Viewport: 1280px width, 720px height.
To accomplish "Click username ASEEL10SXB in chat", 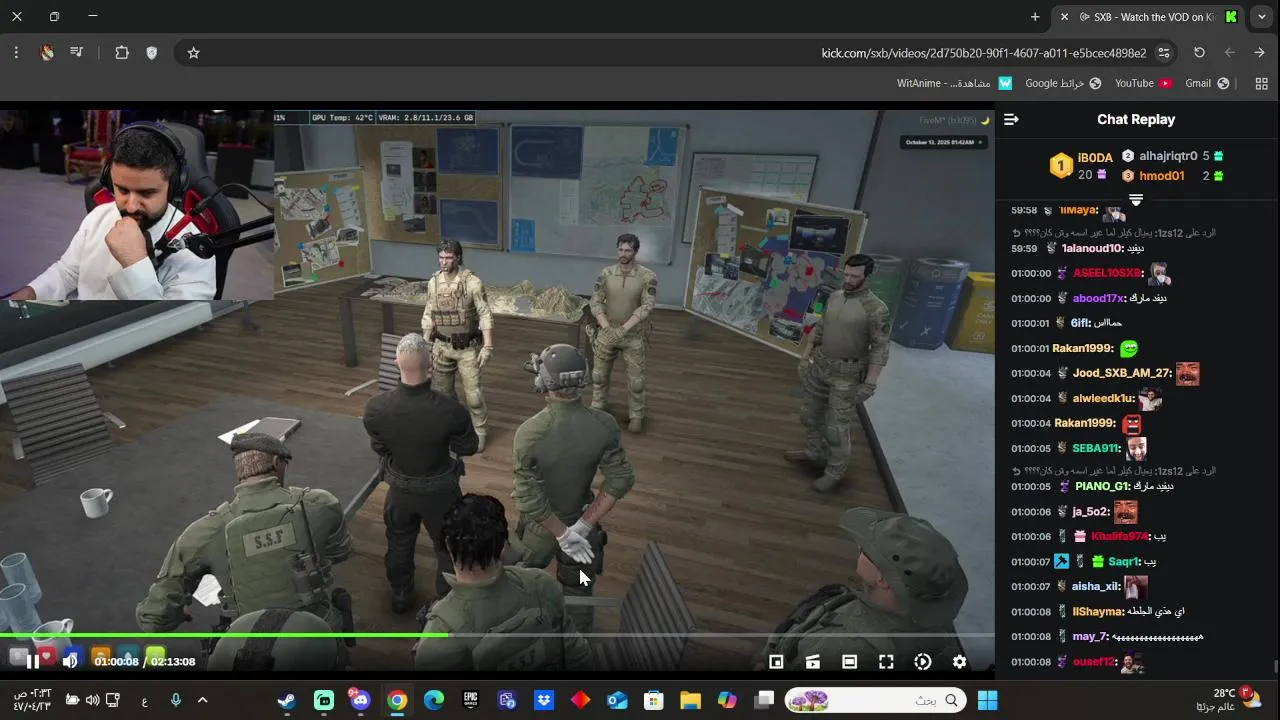I will pyautogui.click(x=1107, y=273).
